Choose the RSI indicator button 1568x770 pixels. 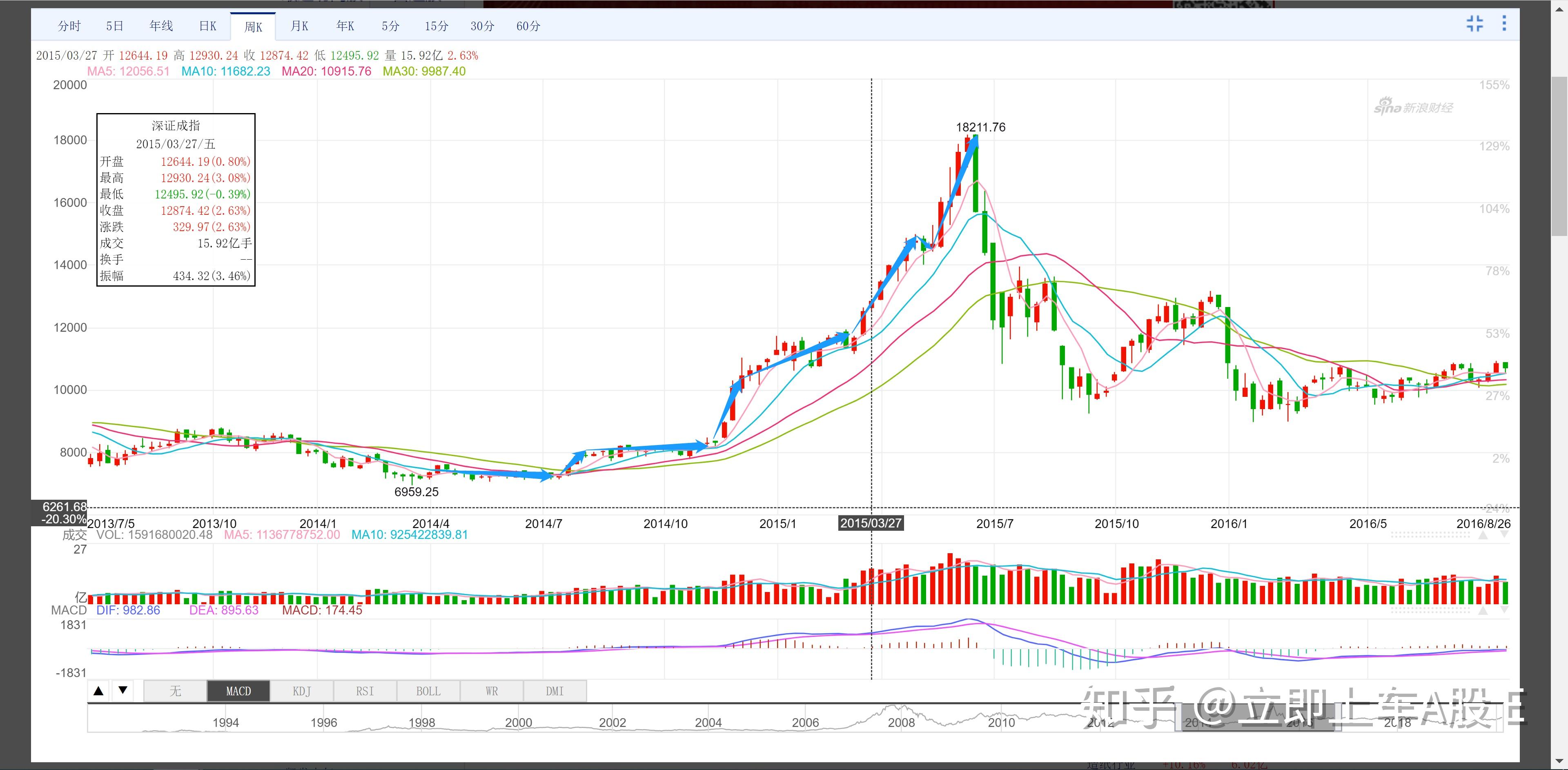tap(365, 691)
